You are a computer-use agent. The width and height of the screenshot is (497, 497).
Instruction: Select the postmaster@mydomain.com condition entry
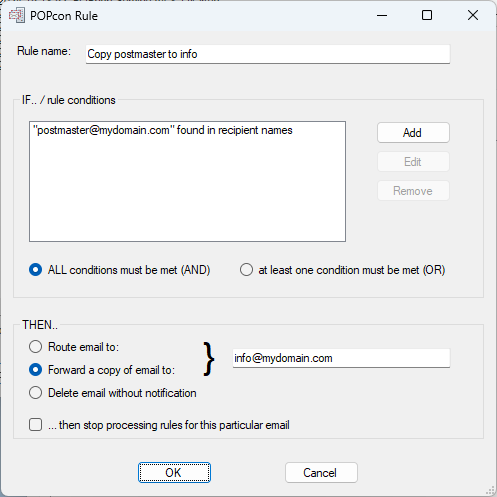pyautogui.click(x=163, y=130)
